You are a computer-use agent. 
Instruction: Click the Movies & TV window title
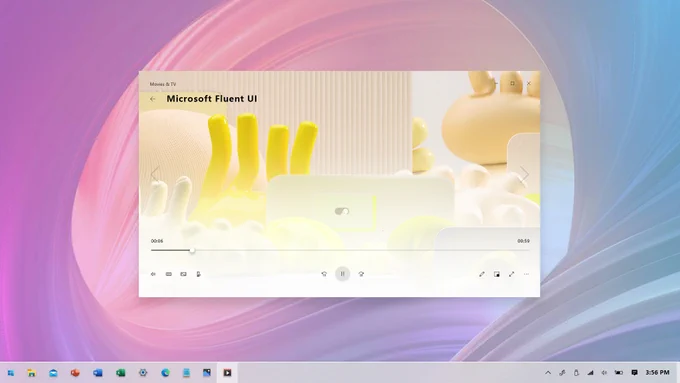[163, 84]
